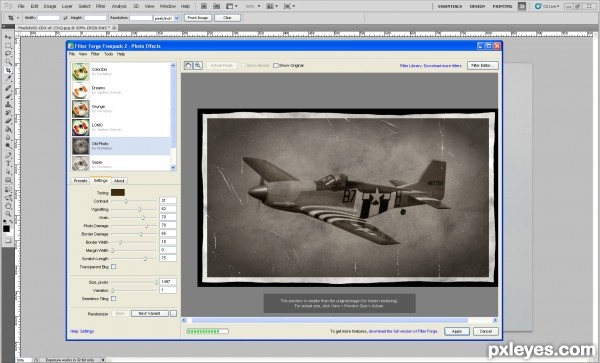
Task: Click the Scratch Length value field
Action: click(168, 259)
